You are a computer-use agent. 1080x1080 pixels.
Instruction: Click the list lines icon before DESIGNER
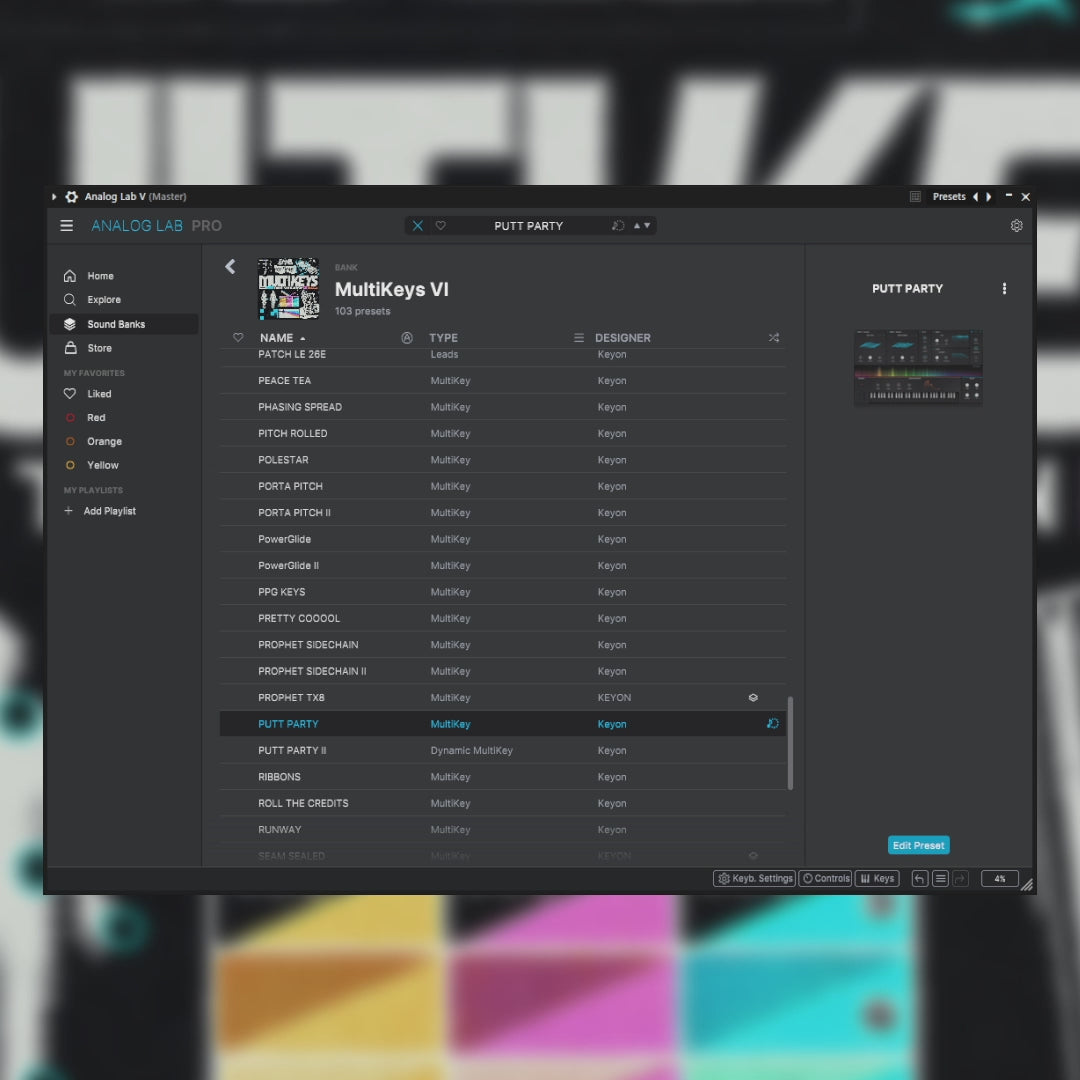(x=579, y=338)
